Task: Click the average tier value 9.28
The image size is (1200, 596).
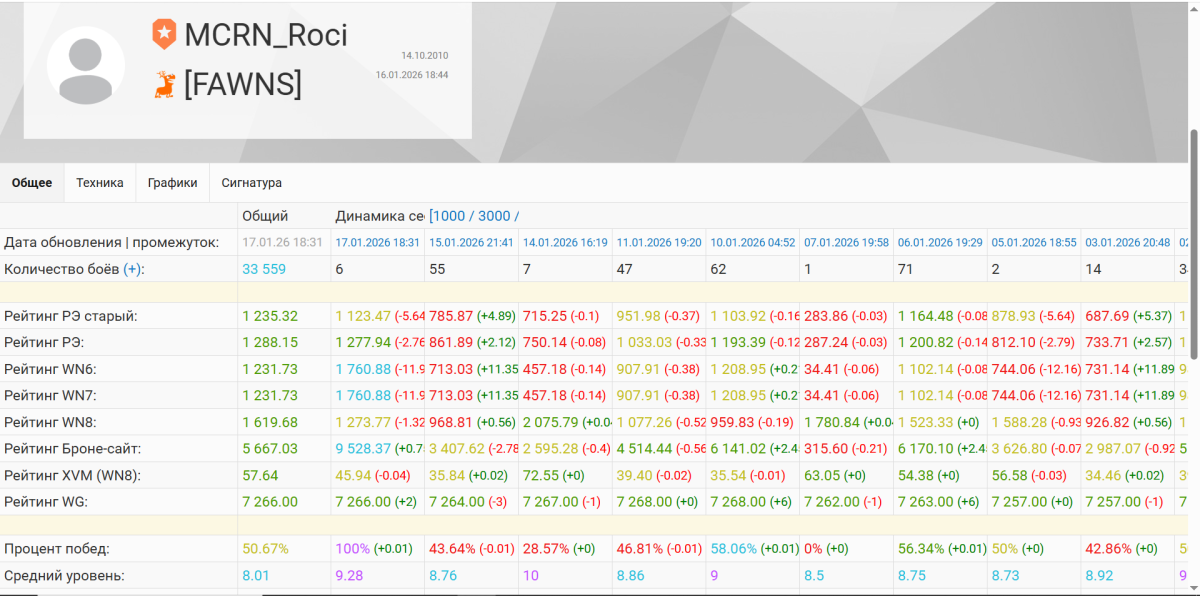Action: [x=350, y=576]
